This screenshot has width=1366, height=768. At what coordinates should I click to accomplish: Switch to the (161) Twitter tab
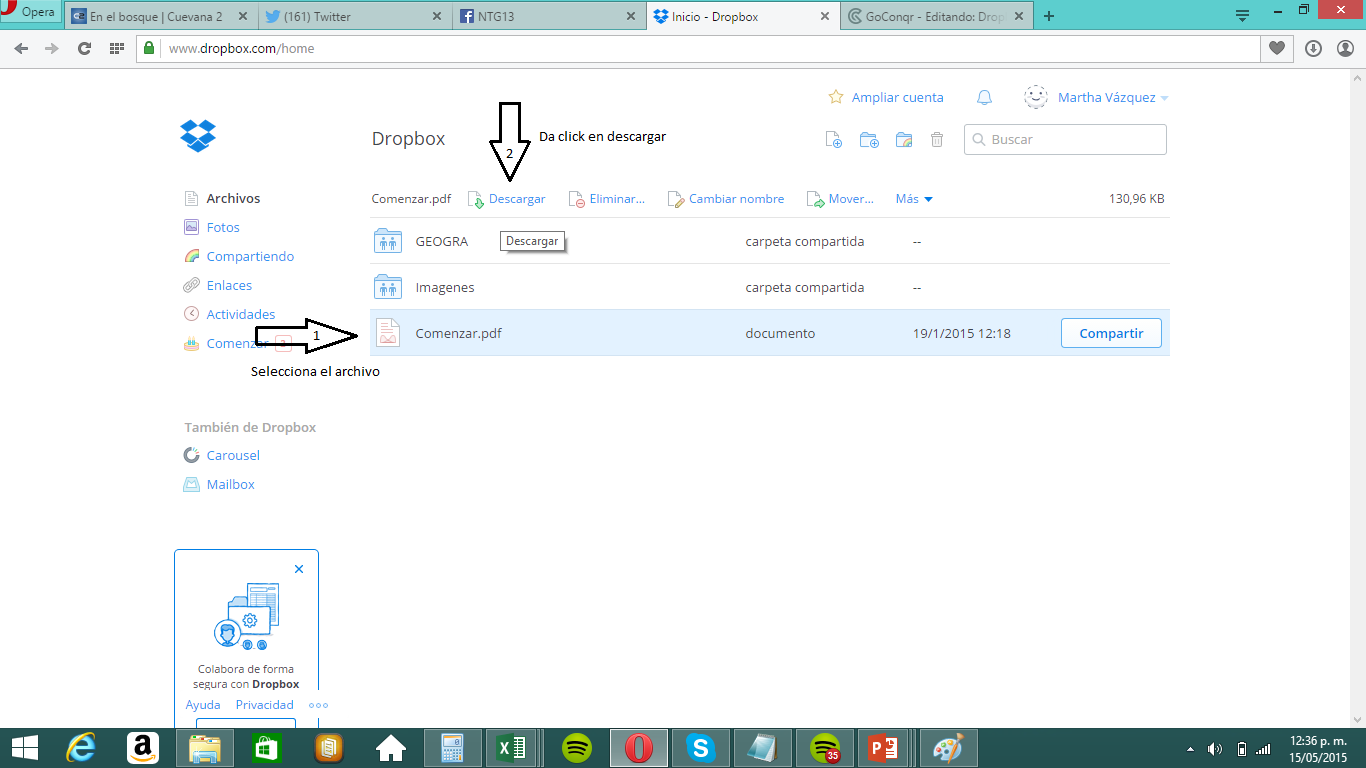(x=351, y=17)
